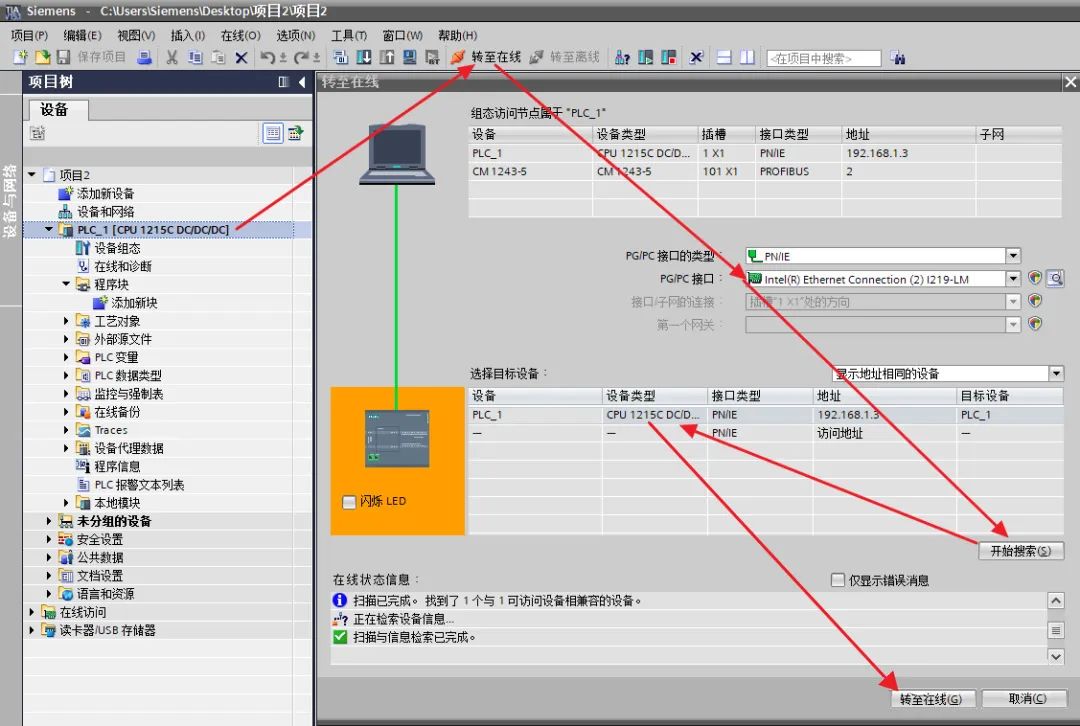Check 仅显示错误消息 option
Image resolution: width=1080 pixels, height=726 pixels.
837,580
